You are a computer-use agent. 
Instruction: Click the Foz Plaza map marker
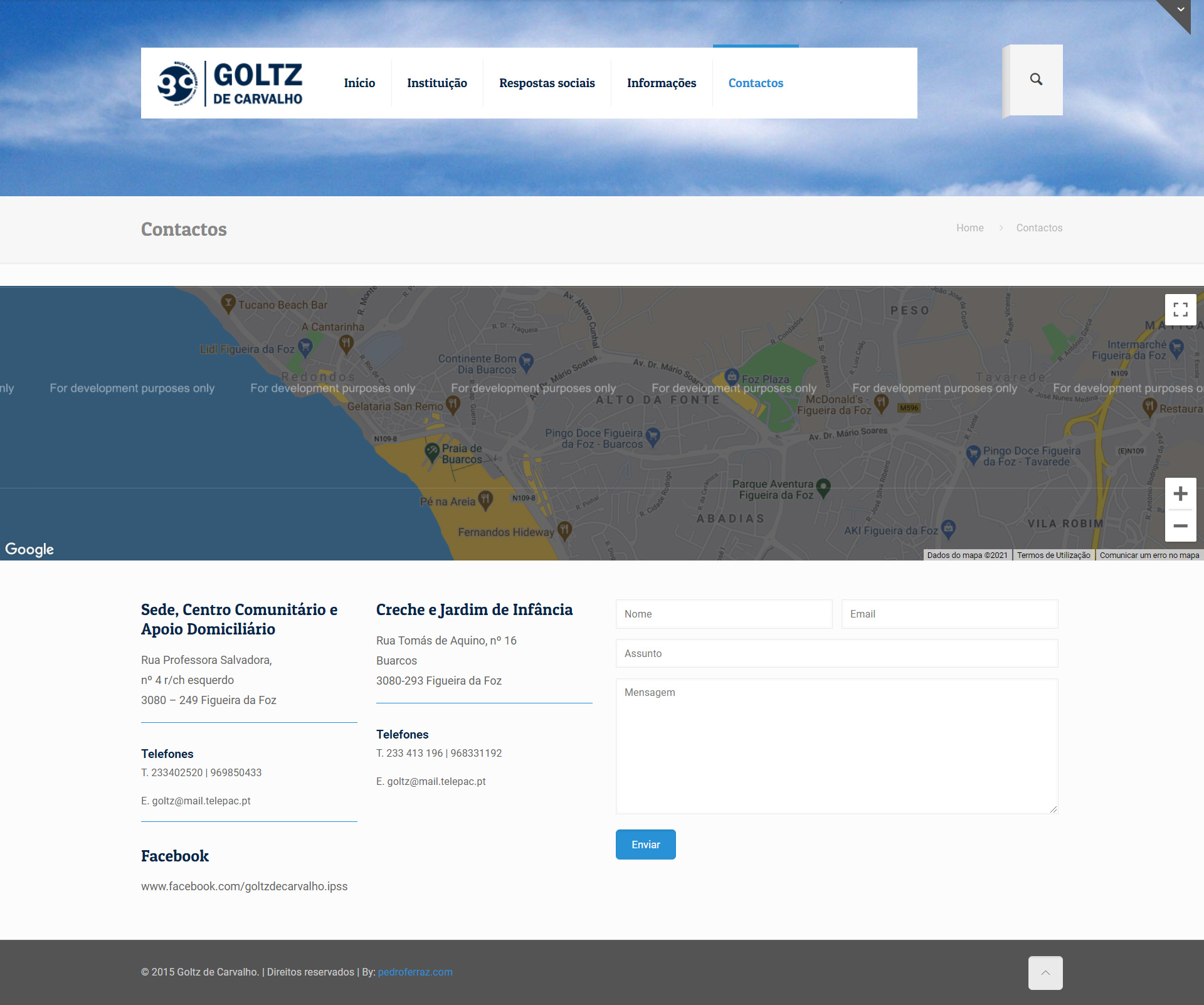point(731,376)
